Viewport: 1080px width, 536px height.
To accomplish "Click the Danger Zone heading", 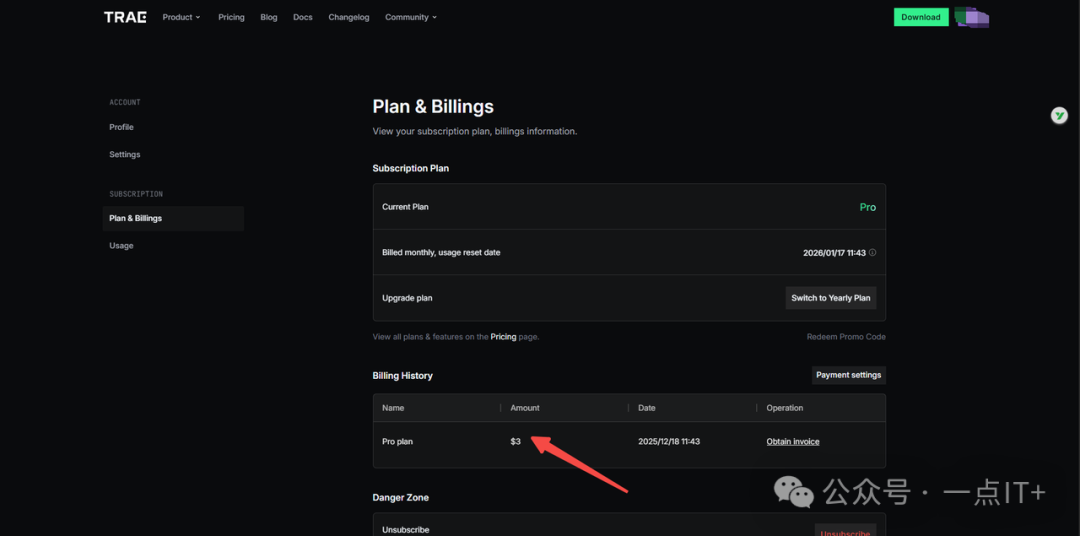I will tap(400, 497).
